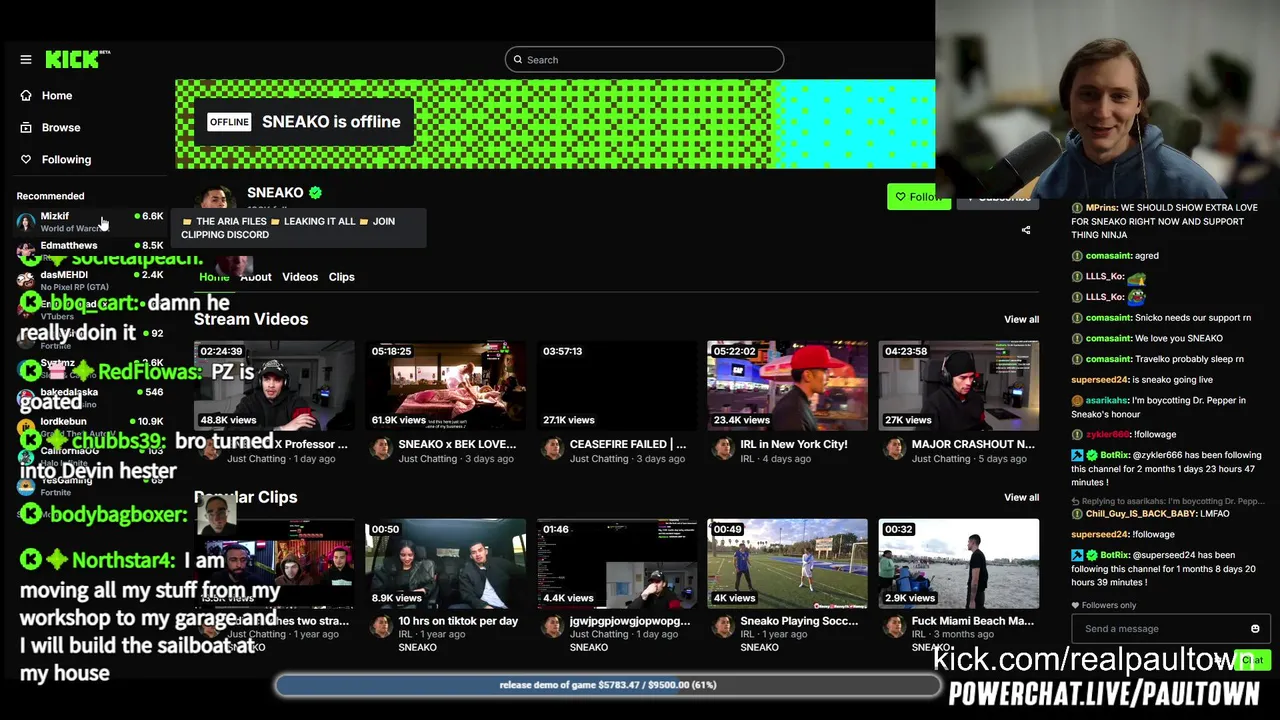The width and height of the screenshot is (1280, 720).
Task: Switch to the Clips tab
Action: click(x=342, y=277)
